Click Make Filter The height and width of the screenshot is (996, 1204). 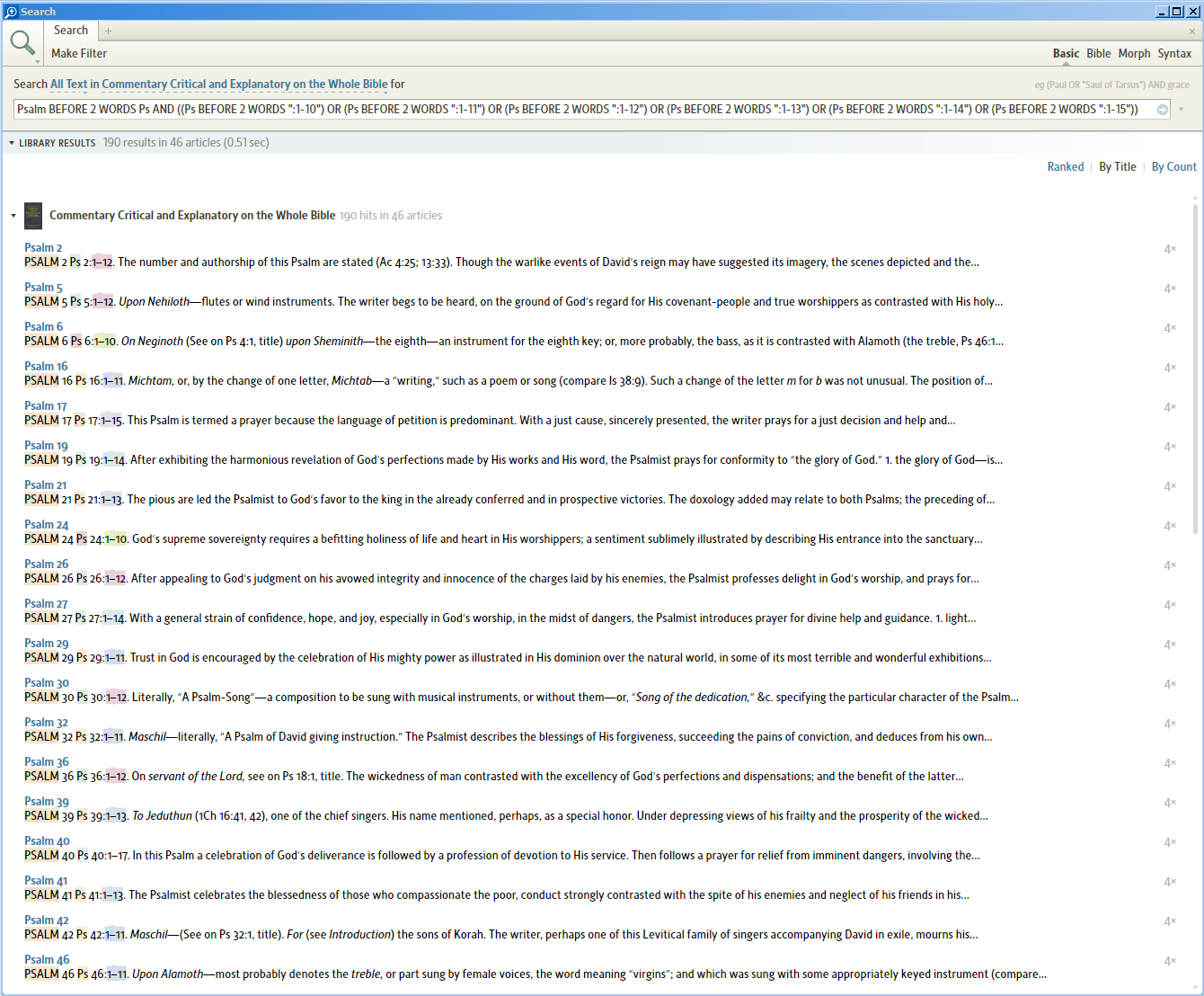pyautogui.click(x=79, y=53)
